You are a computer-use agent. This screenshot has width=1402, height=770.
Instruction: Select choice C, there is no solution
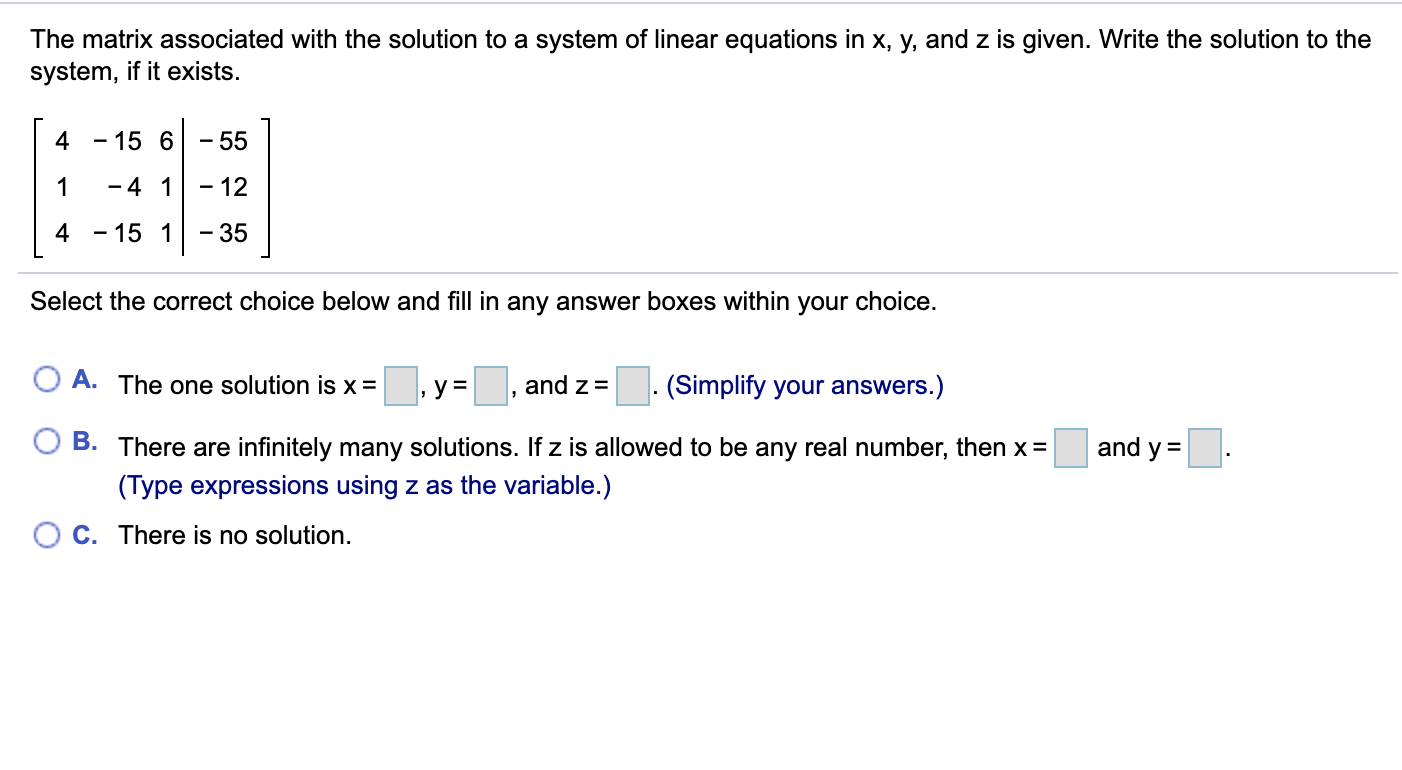(46, 535)
